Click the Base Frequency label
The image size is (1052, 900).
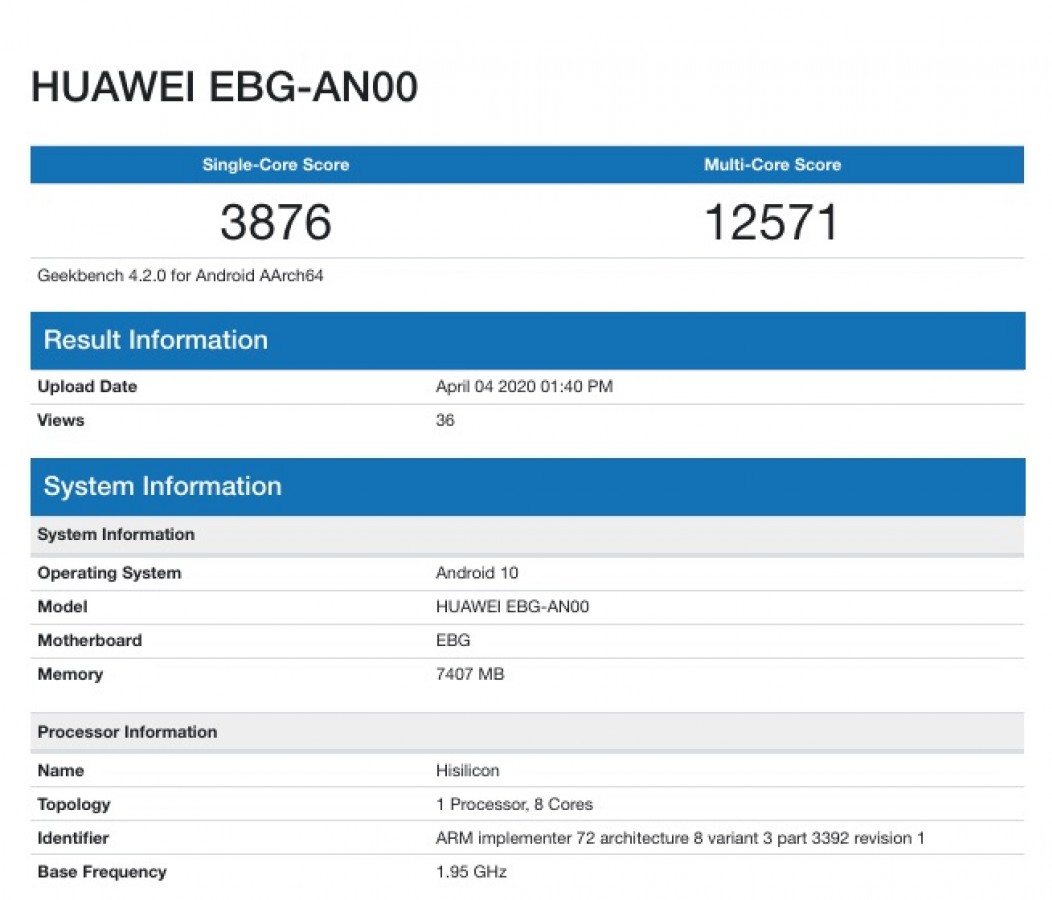click(x=102, y=872)
